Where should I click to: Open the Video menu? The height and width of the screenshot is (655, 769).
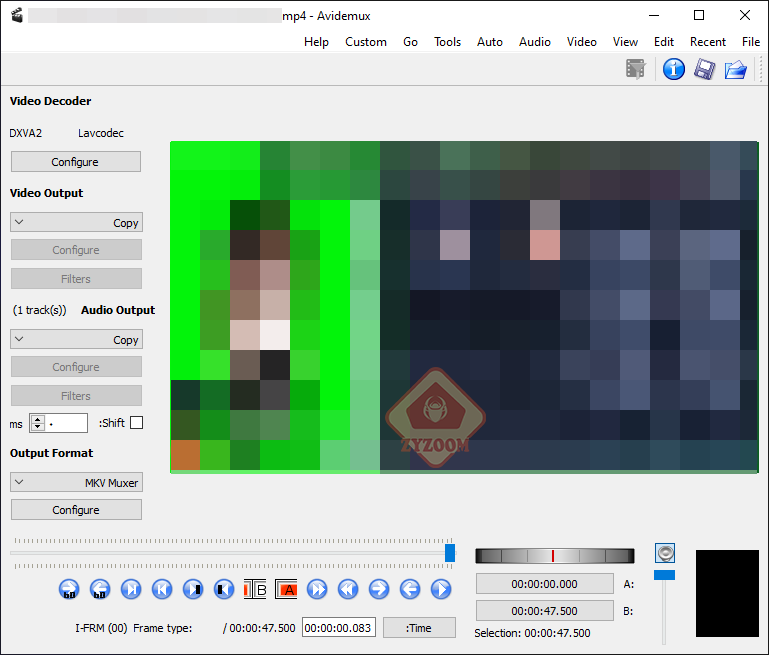(582, 42)
